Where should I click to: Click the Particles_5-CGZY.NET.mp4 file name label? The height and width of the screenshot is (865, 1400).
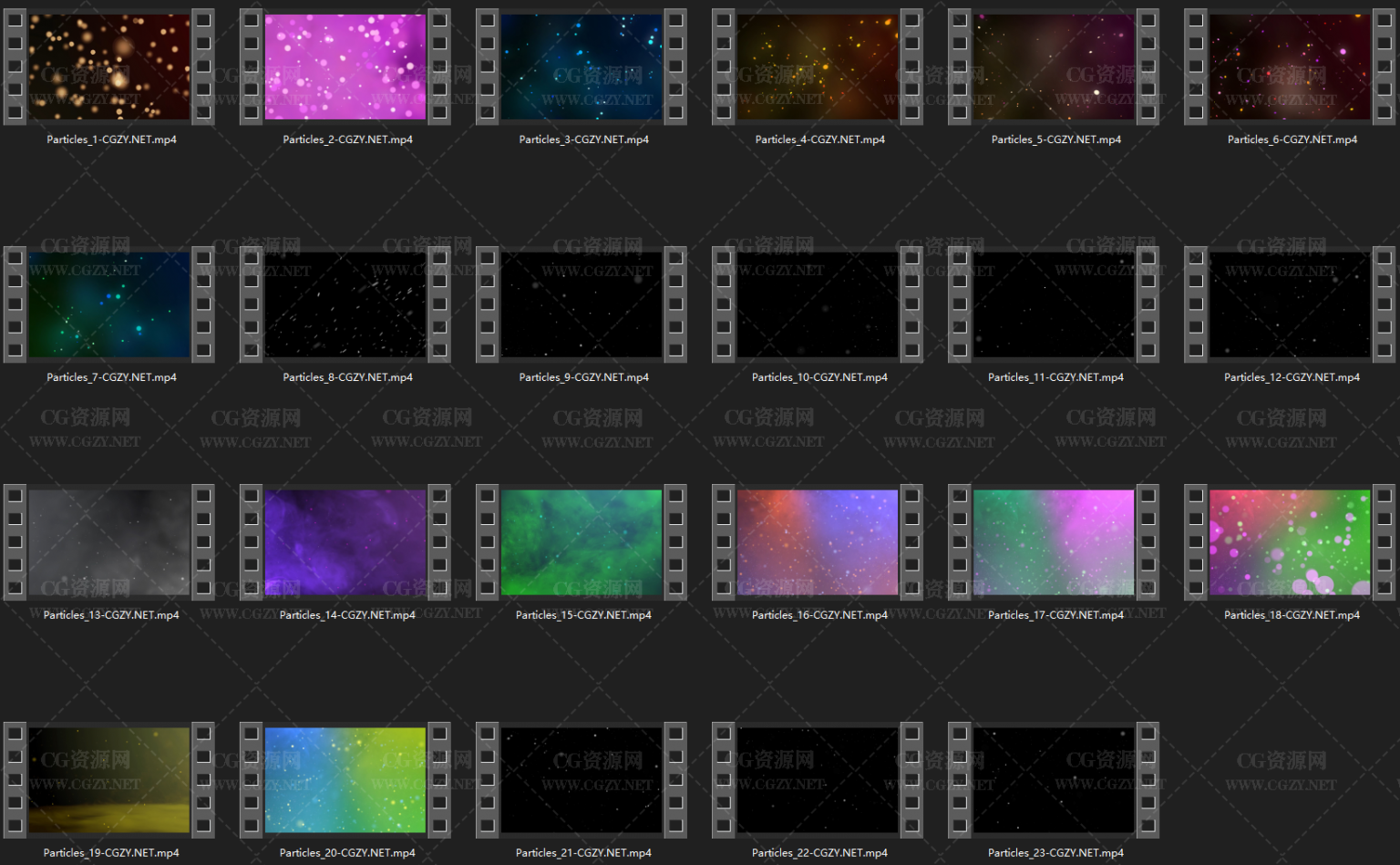point(1055,139)
